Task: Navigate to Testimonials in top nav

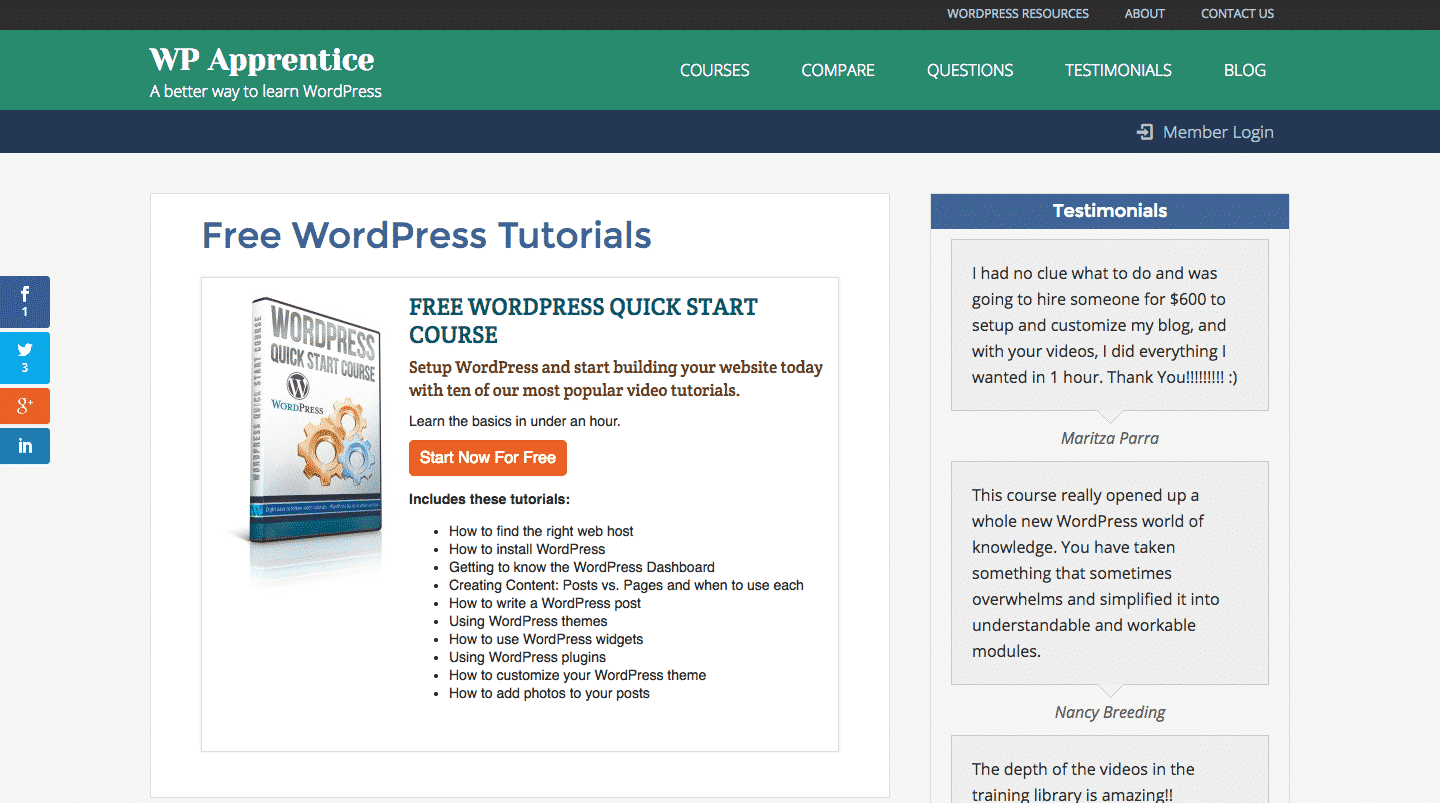Action: tap(1118, 70)
